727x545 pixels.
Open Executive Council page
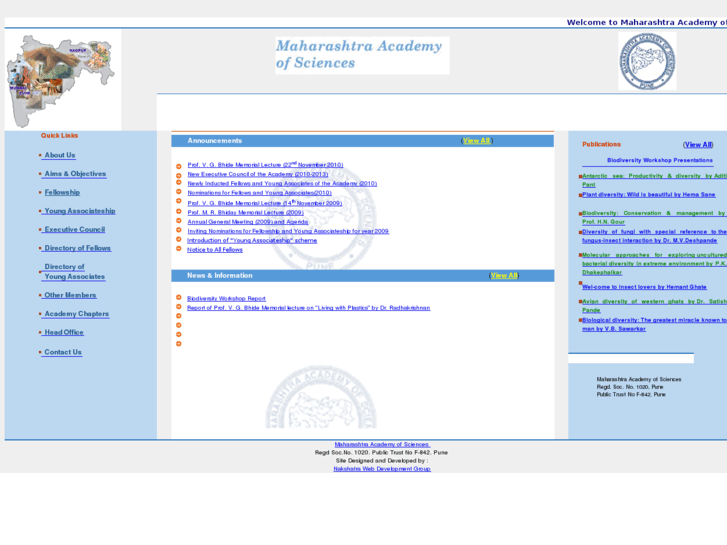pyautogui.click(x=75, y=229)
